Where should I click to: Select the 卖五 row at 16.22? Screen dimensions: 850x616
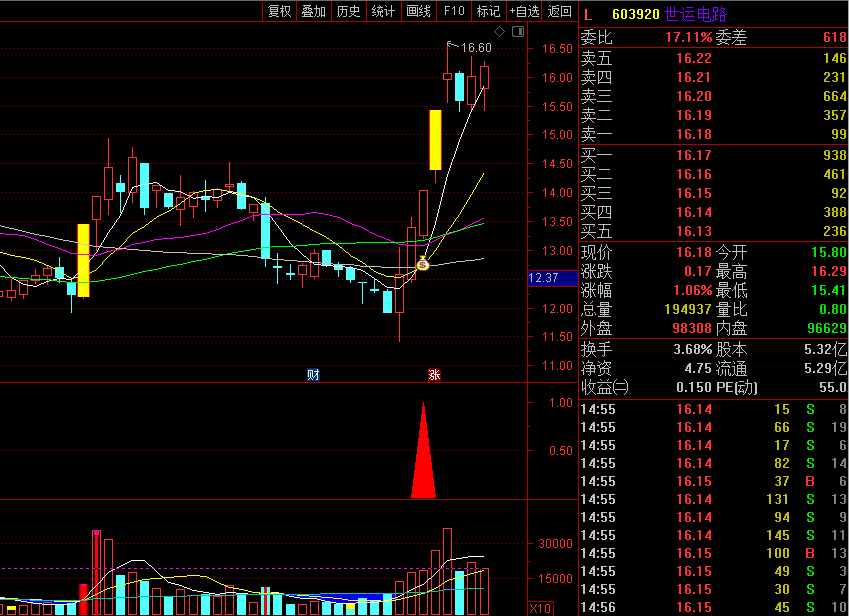(x=713, y=58)
